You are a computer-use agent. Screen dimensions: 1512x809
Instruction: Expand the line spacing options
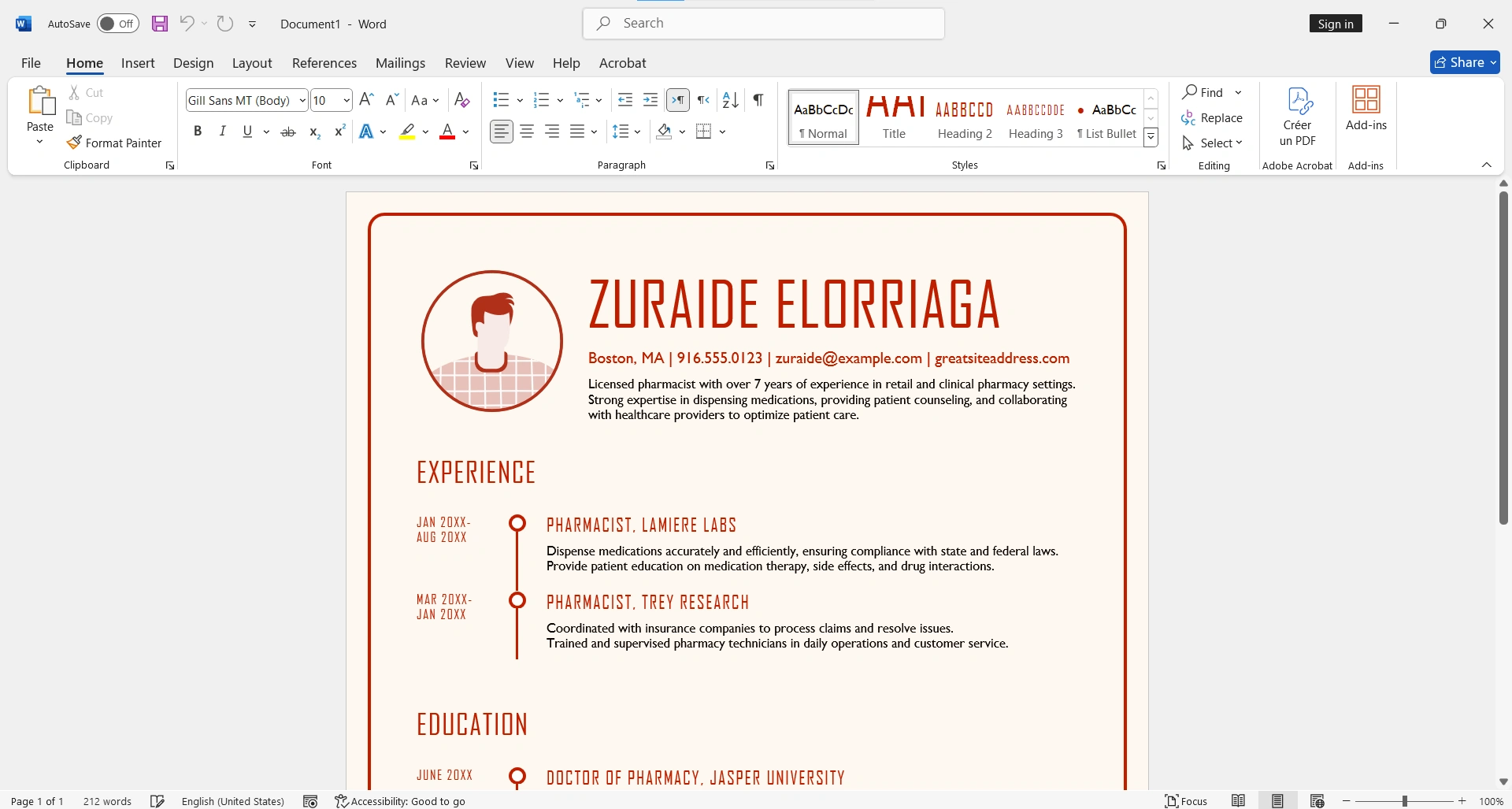coord(636,131)
